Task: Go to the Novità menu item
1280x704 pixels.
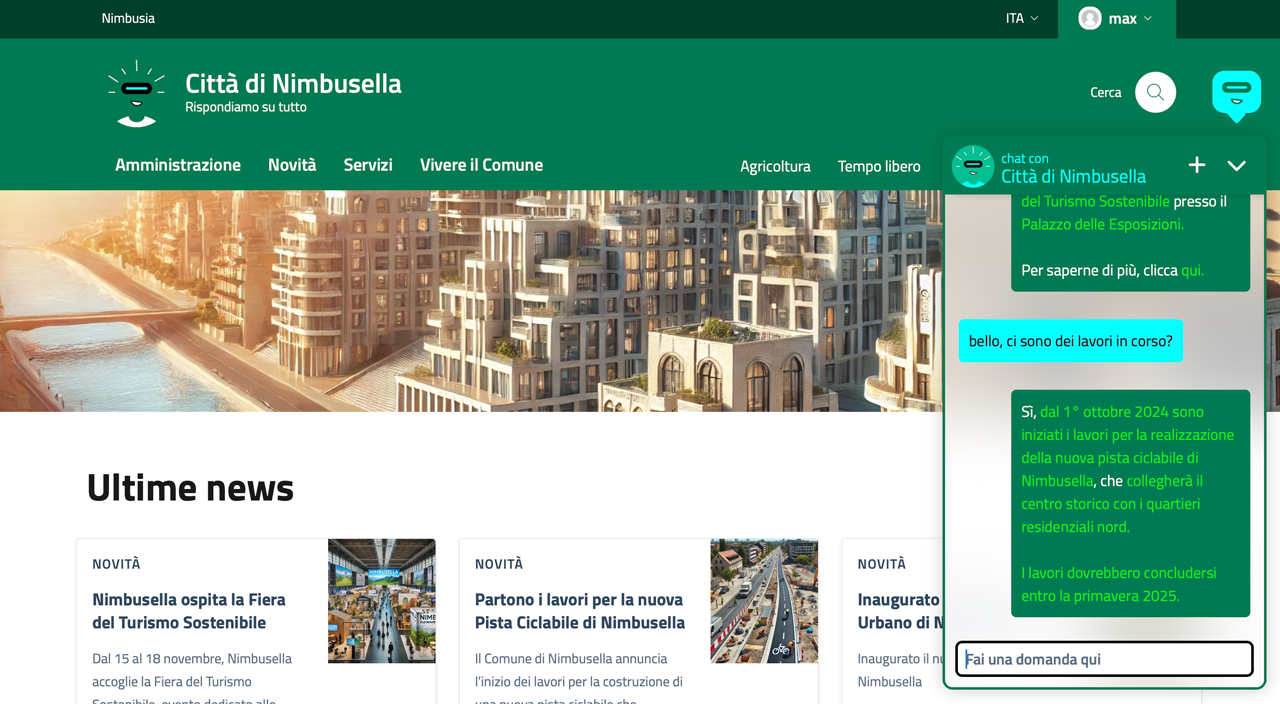Action: pos(291,165)
